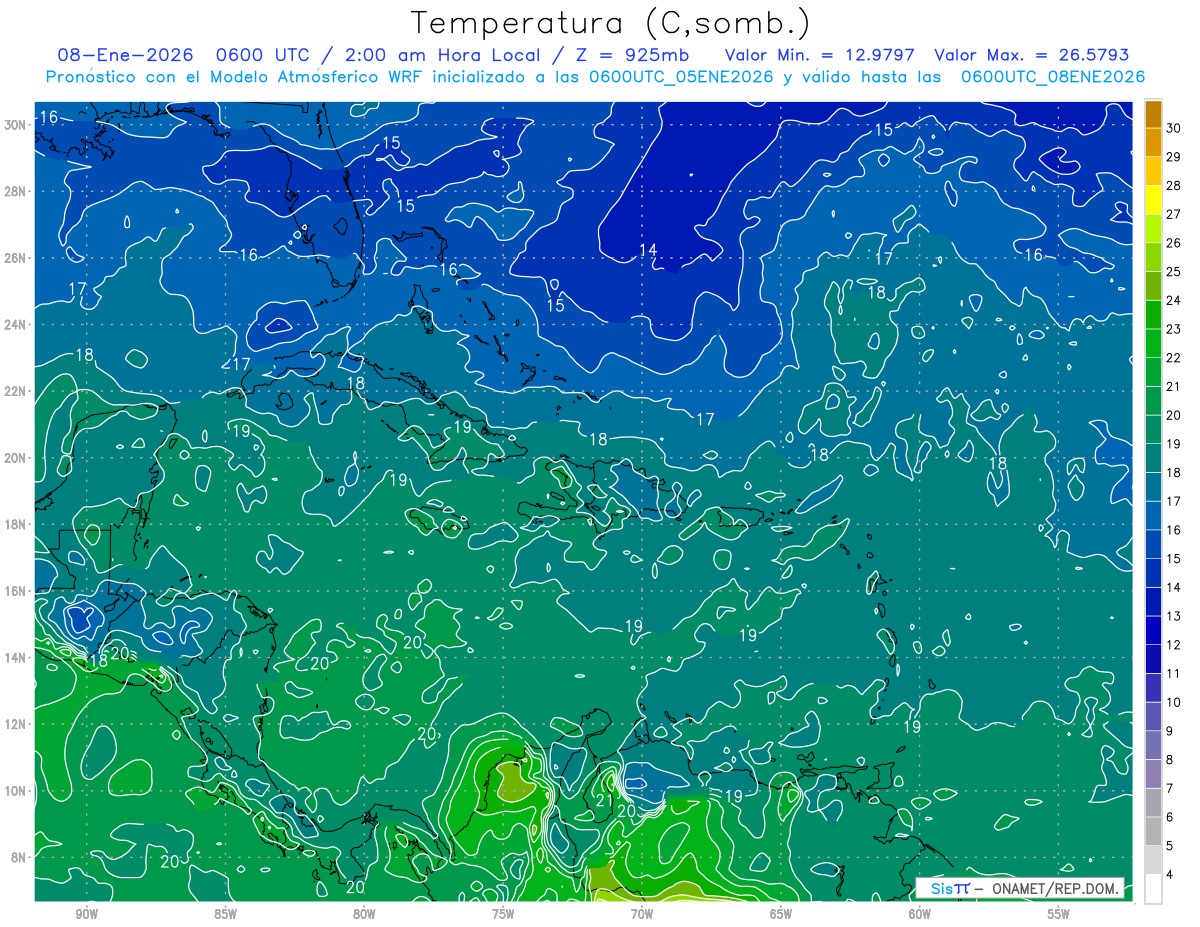Click the yellow legend swatch between 27 and 28
The height and width of the screenshot is (927, 1200).
1154,199
